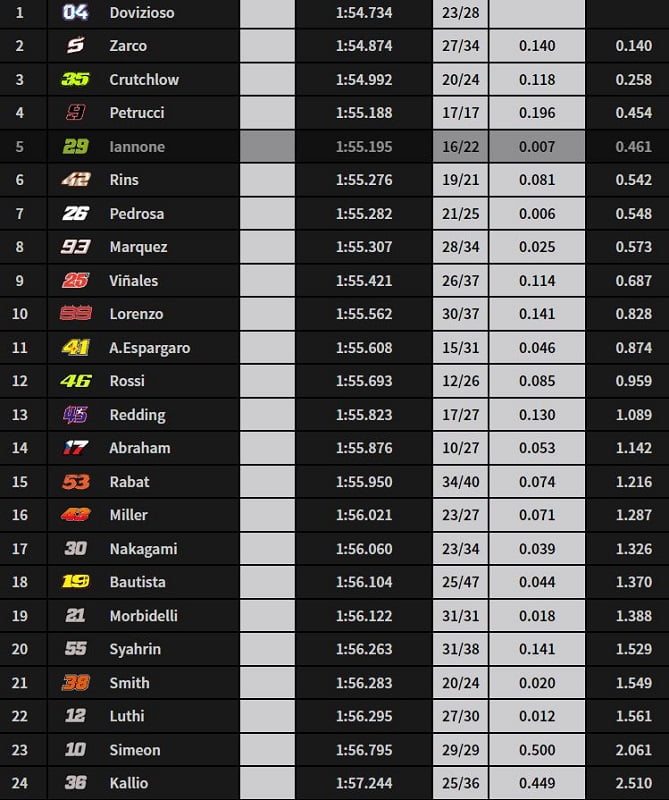
Task: Click Marquez's number 93 icon
Action: coord(75,247)
